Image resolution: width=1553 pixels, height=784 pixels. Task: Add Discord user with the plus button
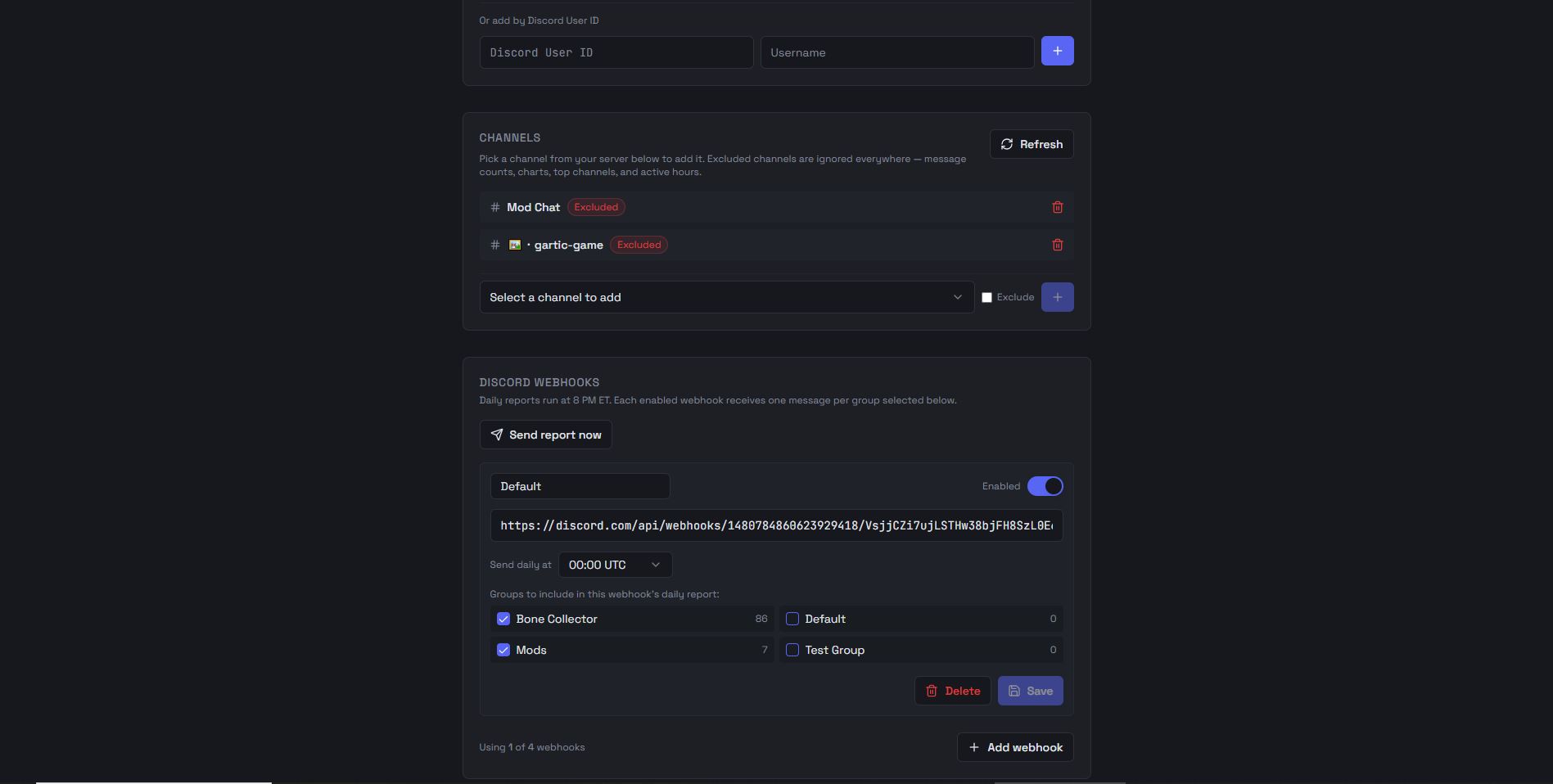coord(1057,51)
